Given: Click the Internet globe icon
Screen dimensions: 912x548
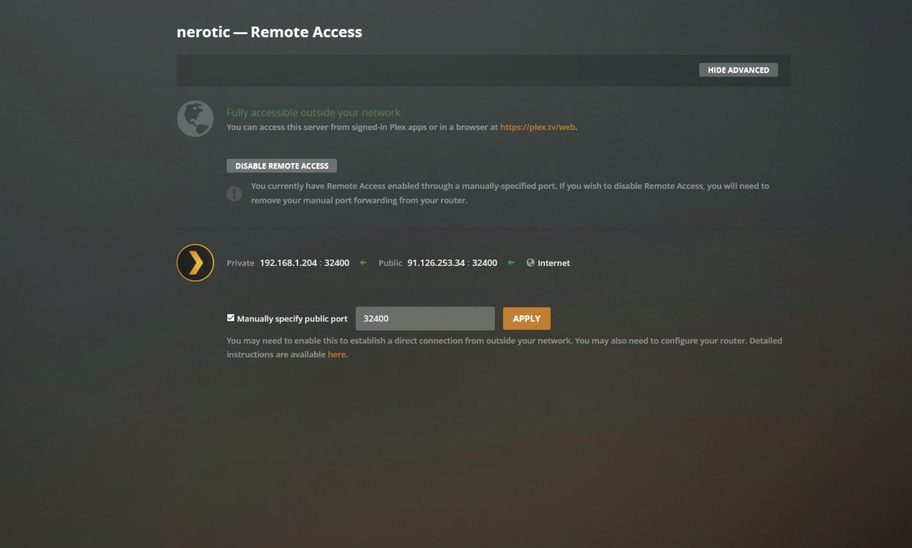Looking at the screenshot, I should pos(530,262).
